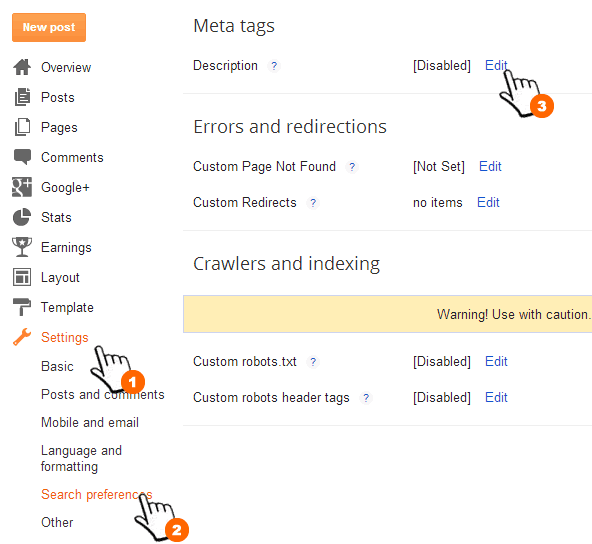592x544 pixels.
Task: Show help for Description meta tag
Action: click(274, 66)
